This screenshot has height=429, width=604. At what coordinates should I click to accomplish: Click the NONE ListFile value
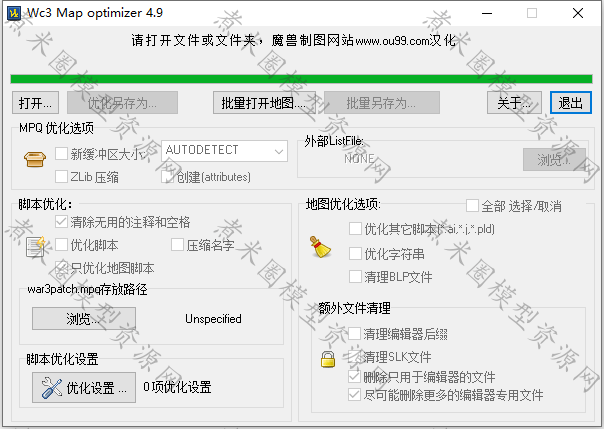point(359,159)
